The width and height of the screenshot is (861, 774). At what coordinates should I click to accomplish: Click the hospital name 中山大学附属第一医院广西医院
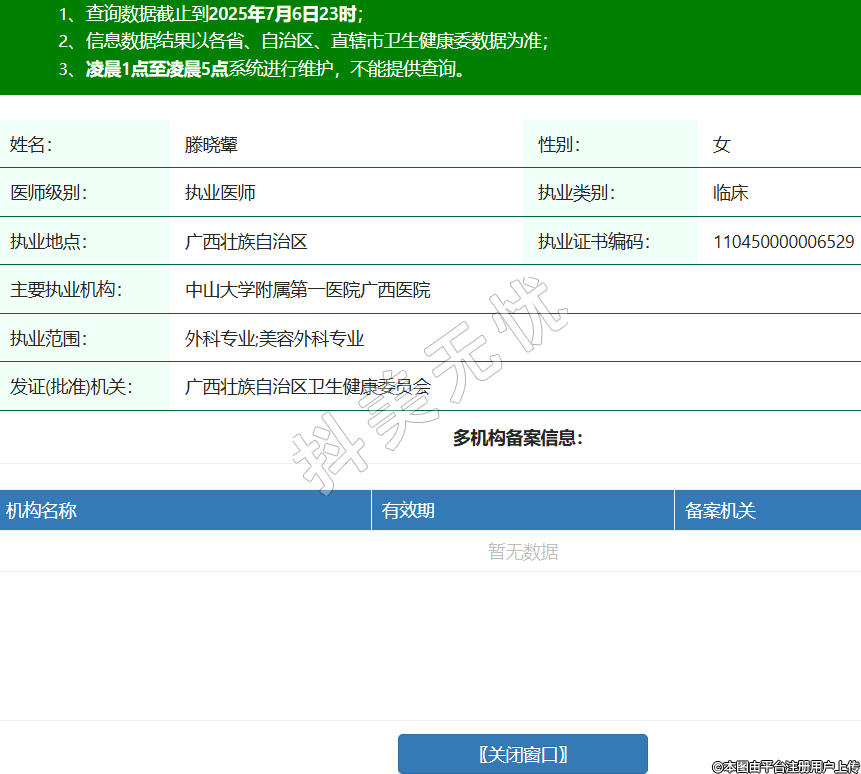coord(308,290)
